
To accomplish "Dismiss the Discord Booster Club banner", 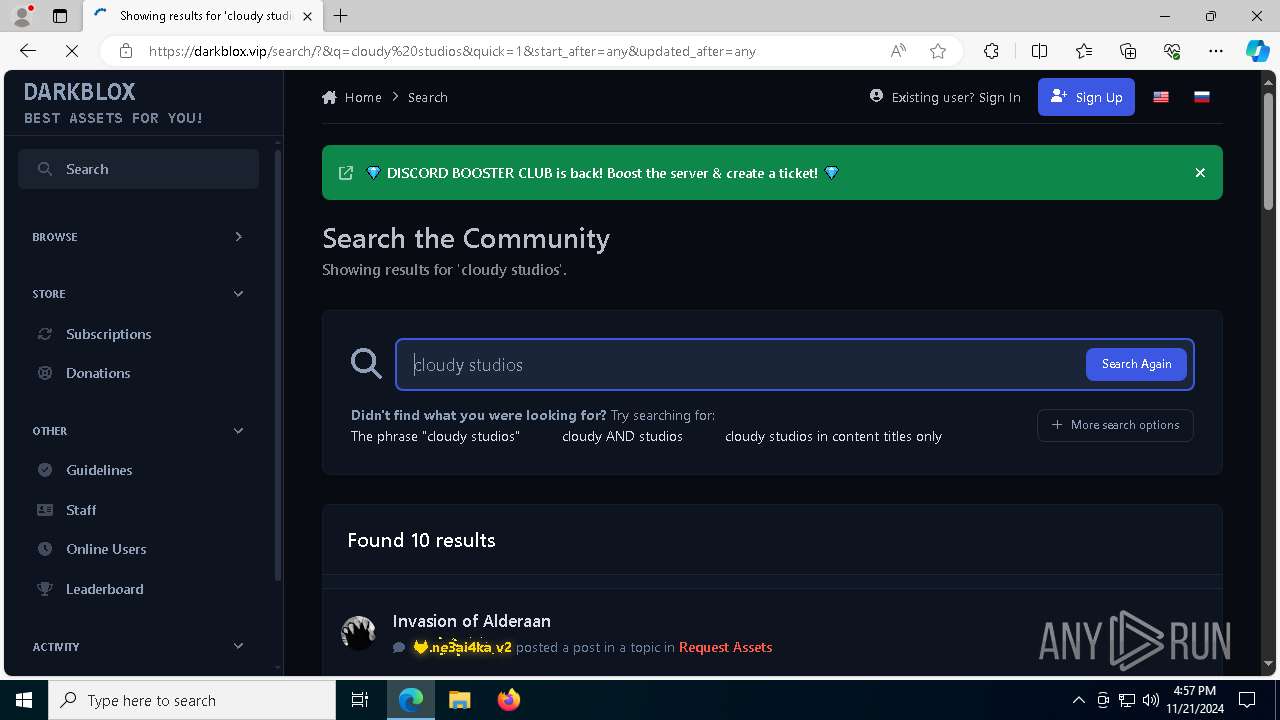I will [1200, 173].
